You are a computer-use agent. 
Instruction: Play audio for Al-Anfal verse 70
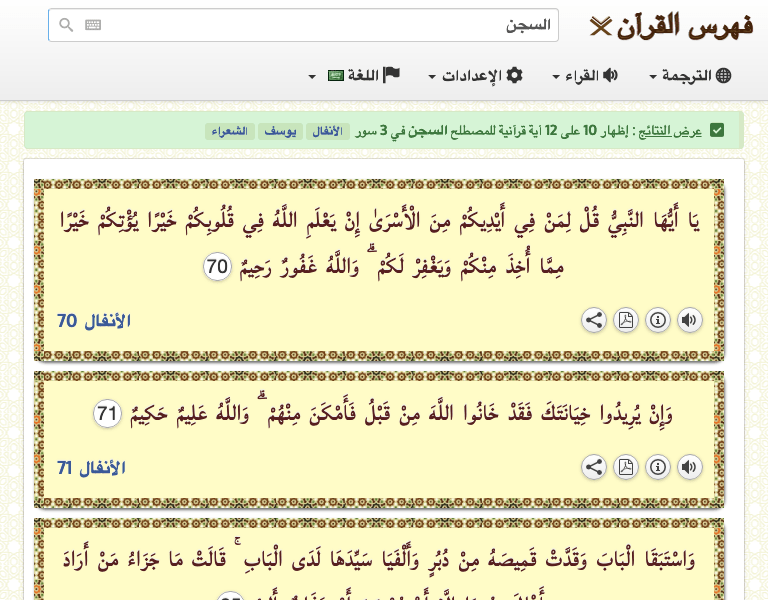point(690,320)
